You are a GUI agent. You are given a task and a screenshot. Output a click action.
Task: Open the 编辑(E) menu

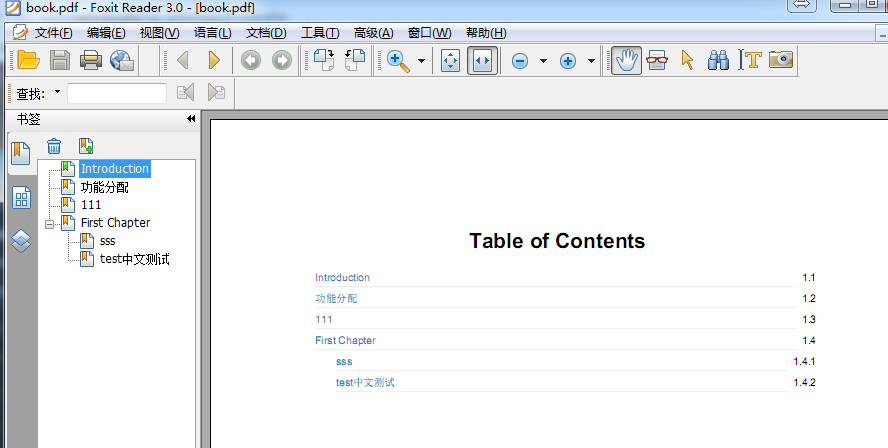click(106, 33)
